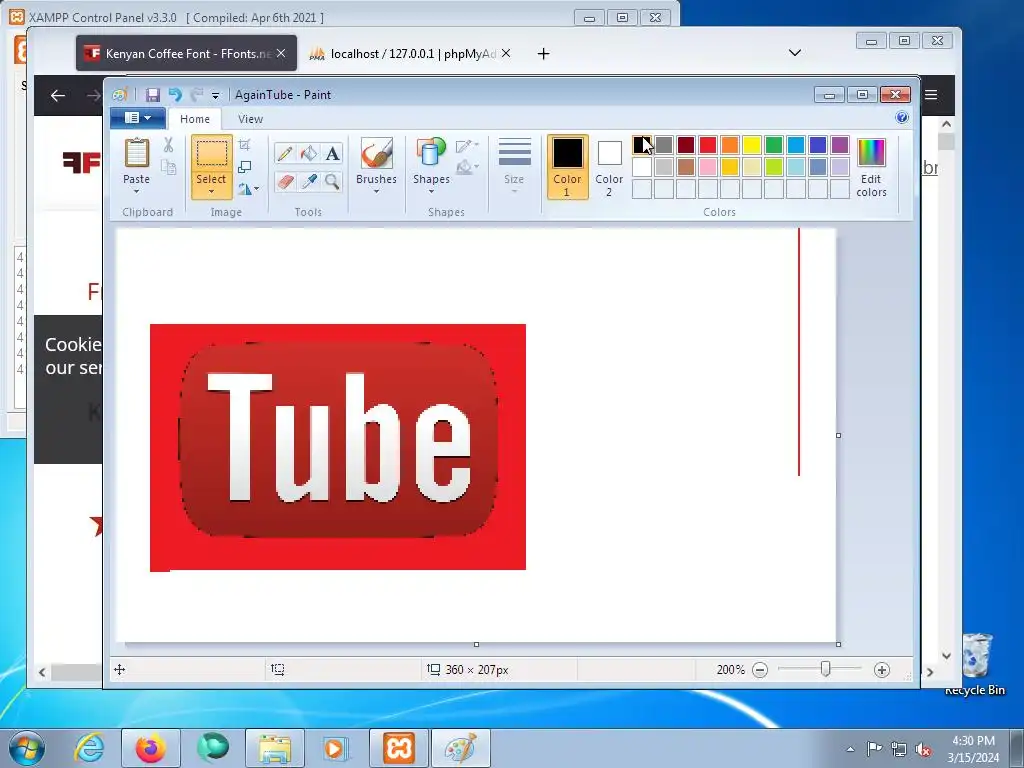Select the Color picker eyedropper tool
Screen dimensions: 1024x768
[x=308, y=181]
